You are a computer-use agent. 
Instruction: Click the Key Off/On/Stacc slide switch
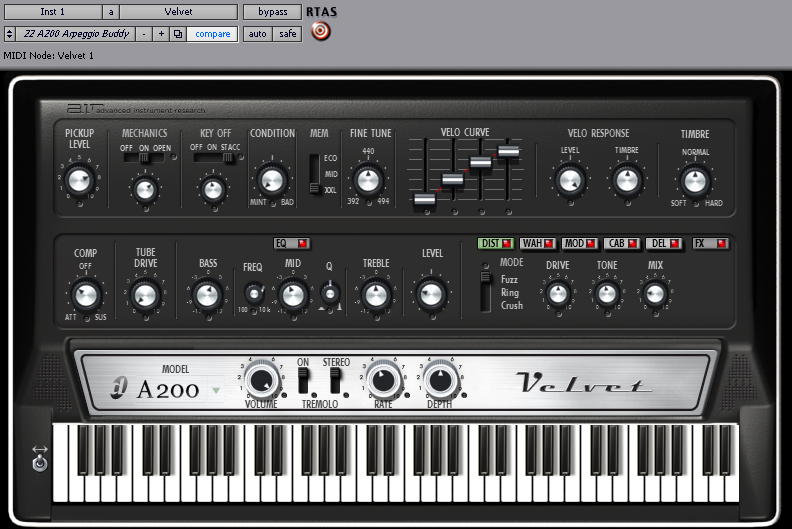[215, 158]
